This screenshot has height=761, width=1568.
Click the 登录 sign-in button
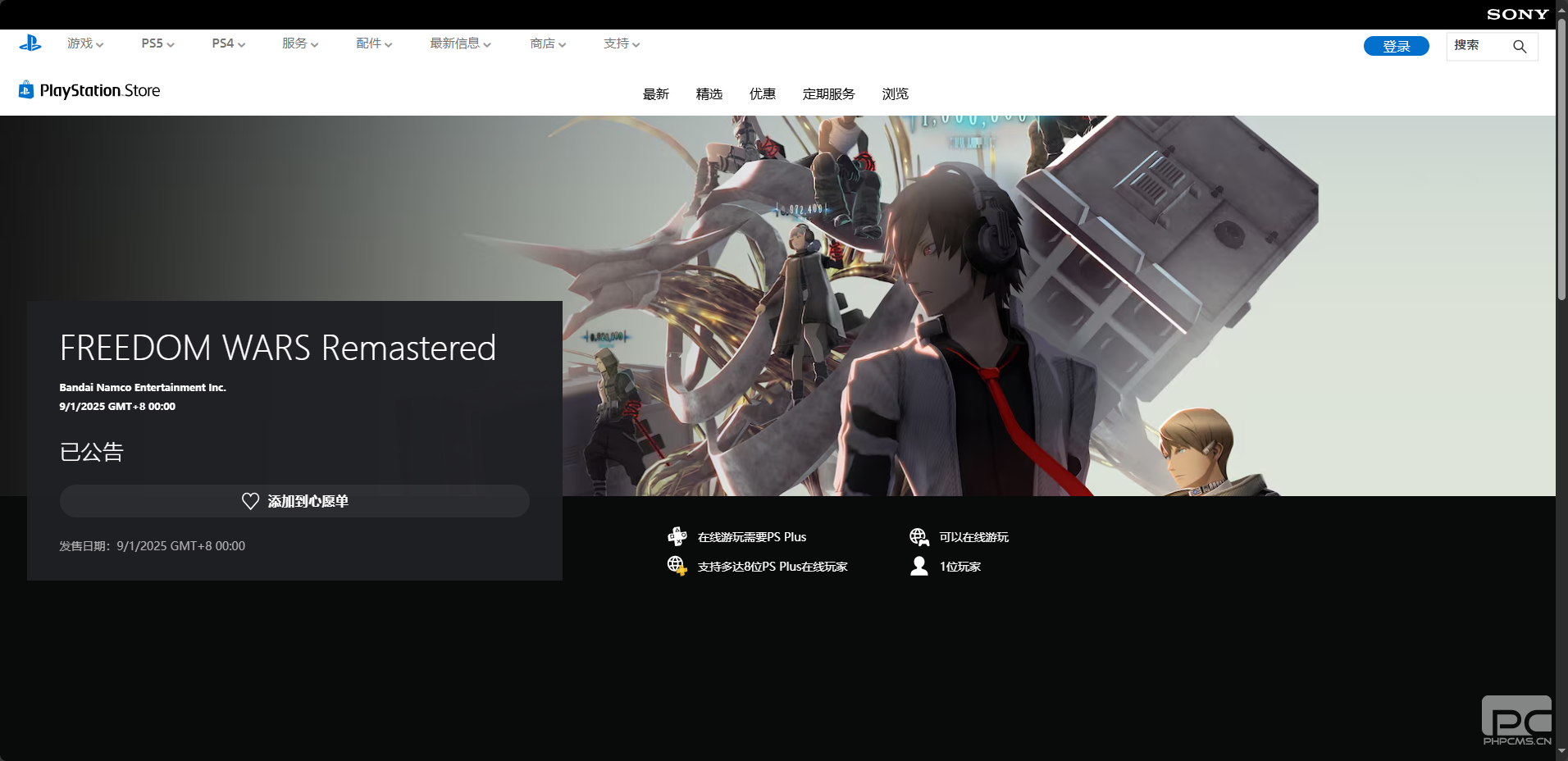[x=1397, y=46]
